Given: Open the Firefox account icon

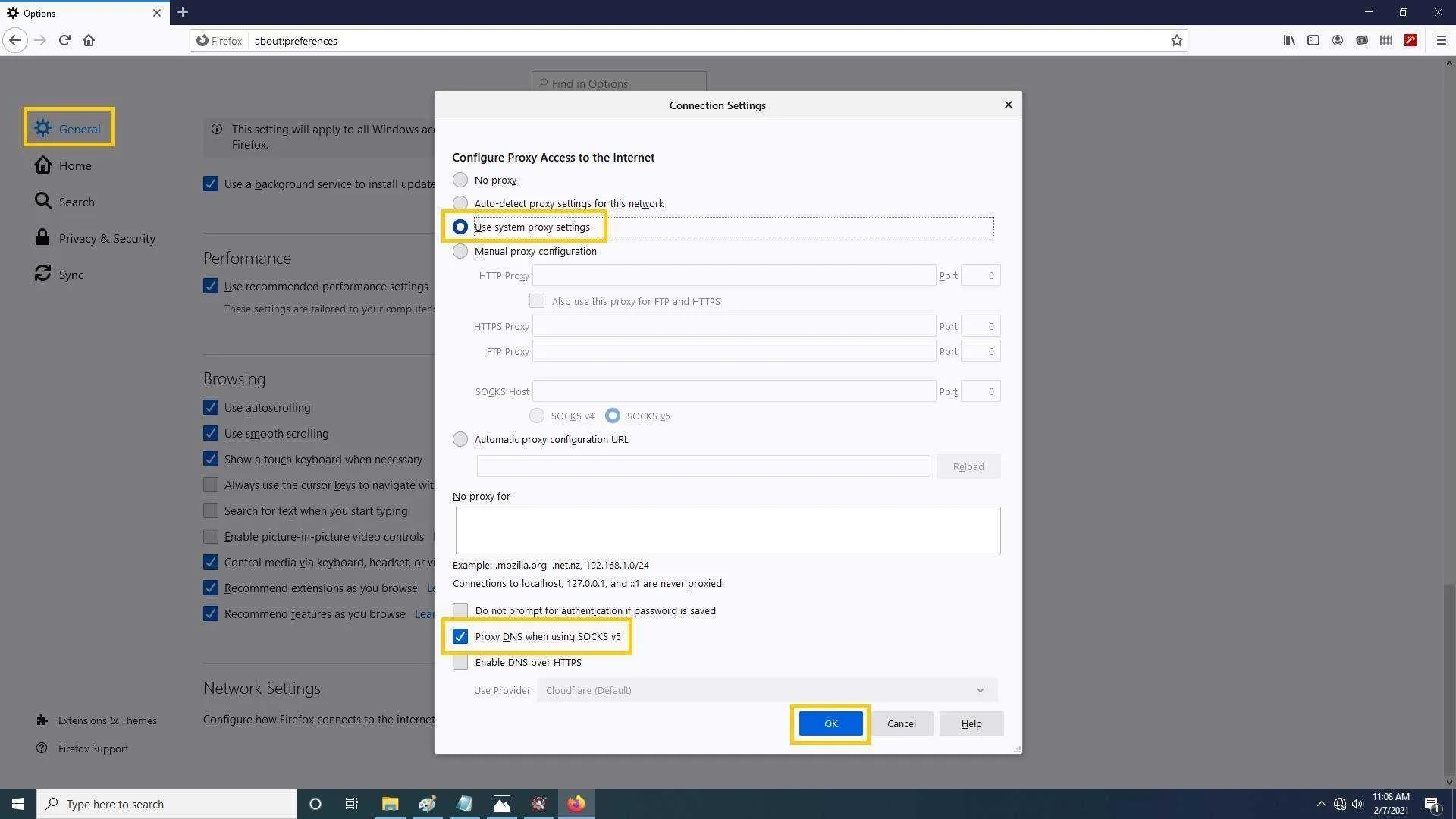Looking at the screenshot, I should coord(1337,40).
